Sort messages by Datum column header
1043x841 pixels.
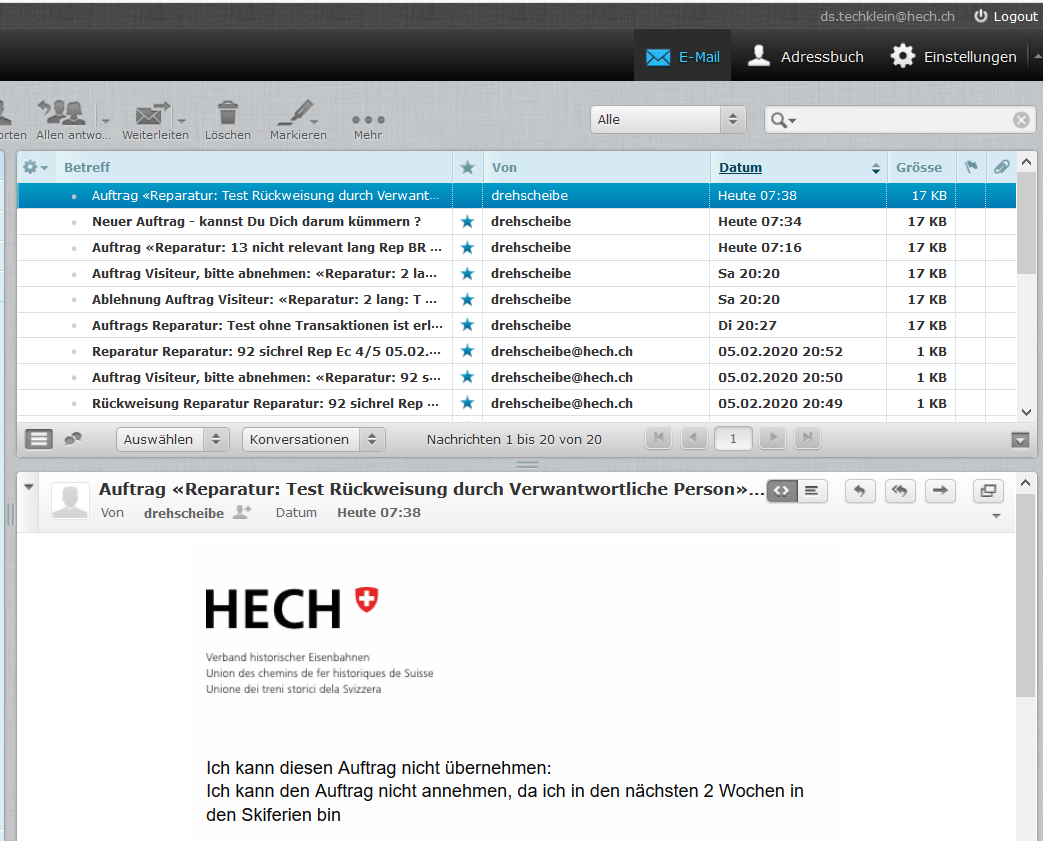(x=740, y=167)
